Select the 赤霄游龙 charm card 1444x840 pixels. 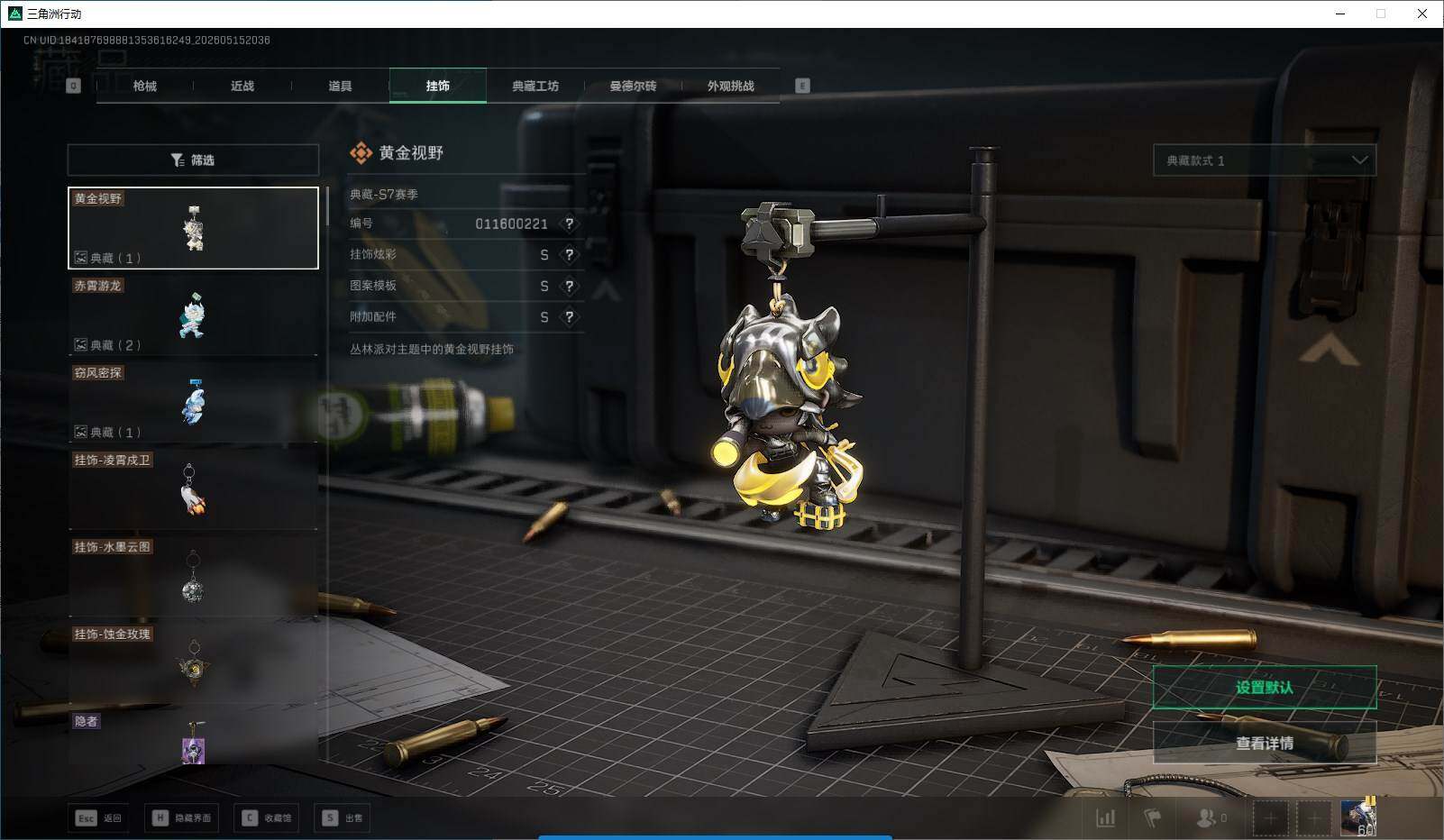tap(193, 315)
